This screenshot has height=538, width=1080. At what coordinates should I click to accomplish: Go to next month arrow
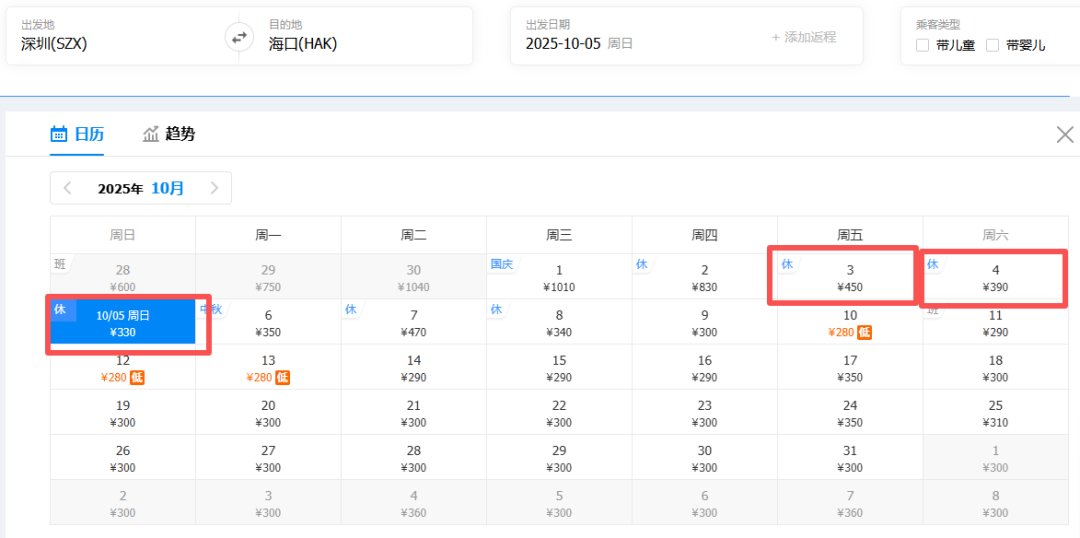coord(214,188)
